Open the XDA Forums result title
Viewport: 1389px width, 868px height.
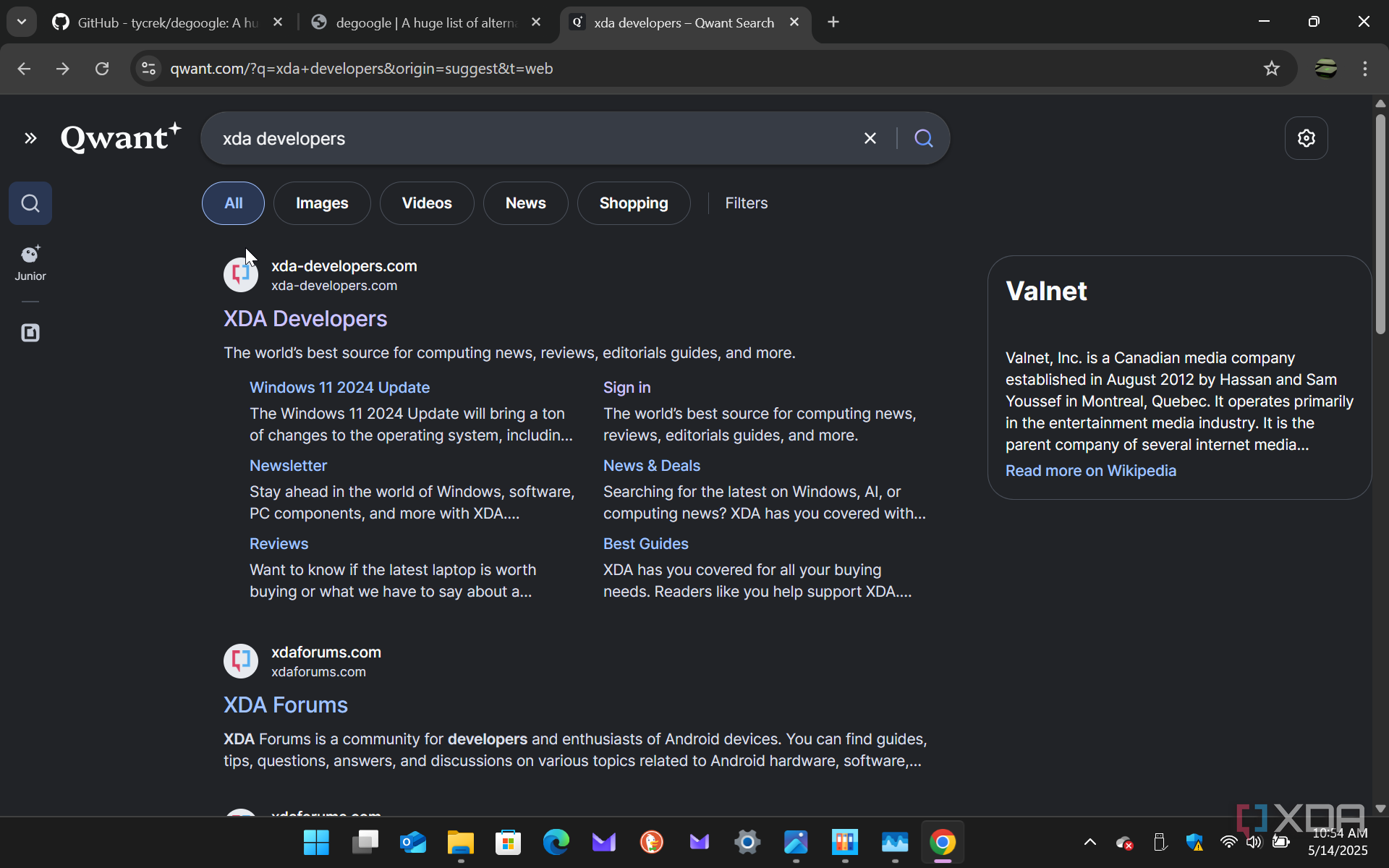pyautogui.click(x=286, y=705)
